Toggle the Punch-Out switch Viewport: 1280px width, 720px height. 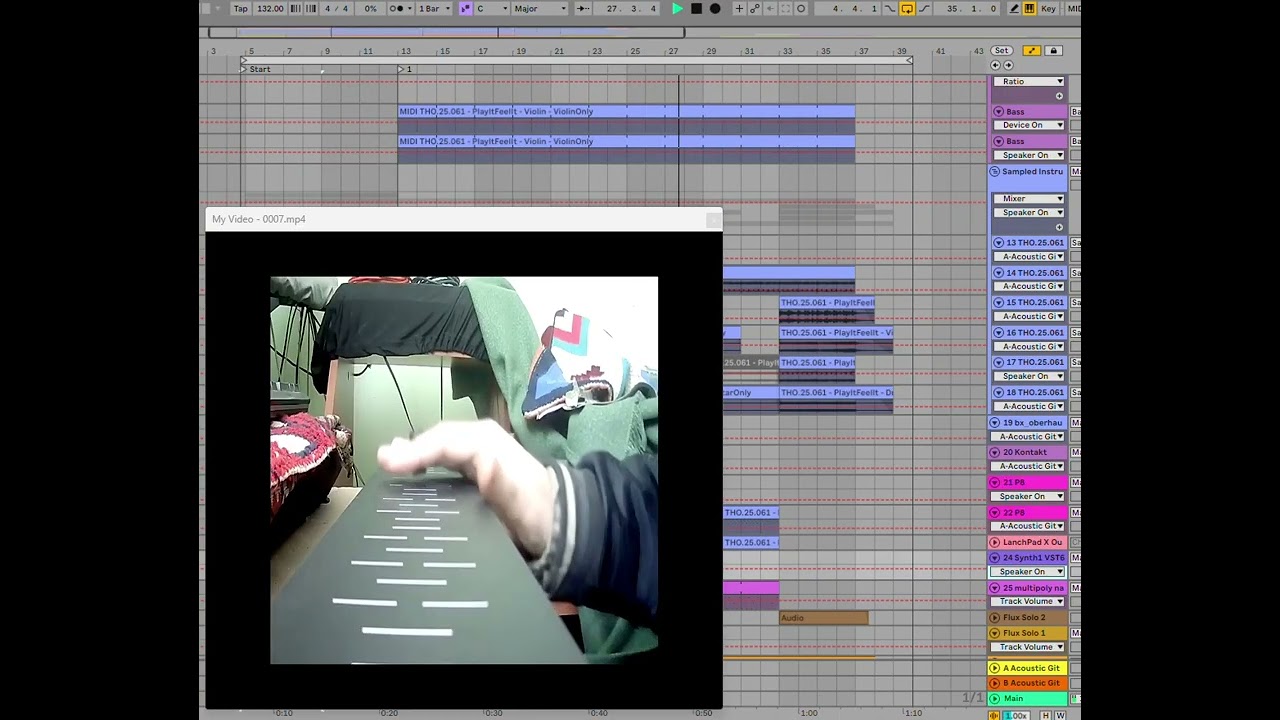[x=924, y=8]
